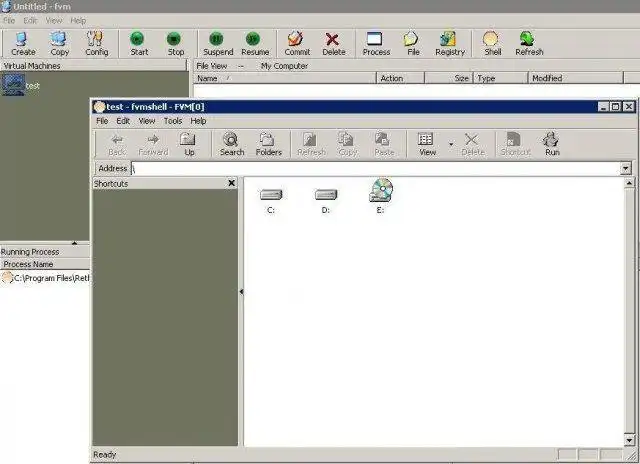The width and height of the screenshot is (640, 464).
Task: Click the File toolbar icon in fvm
Action: [x=413, y=44]
